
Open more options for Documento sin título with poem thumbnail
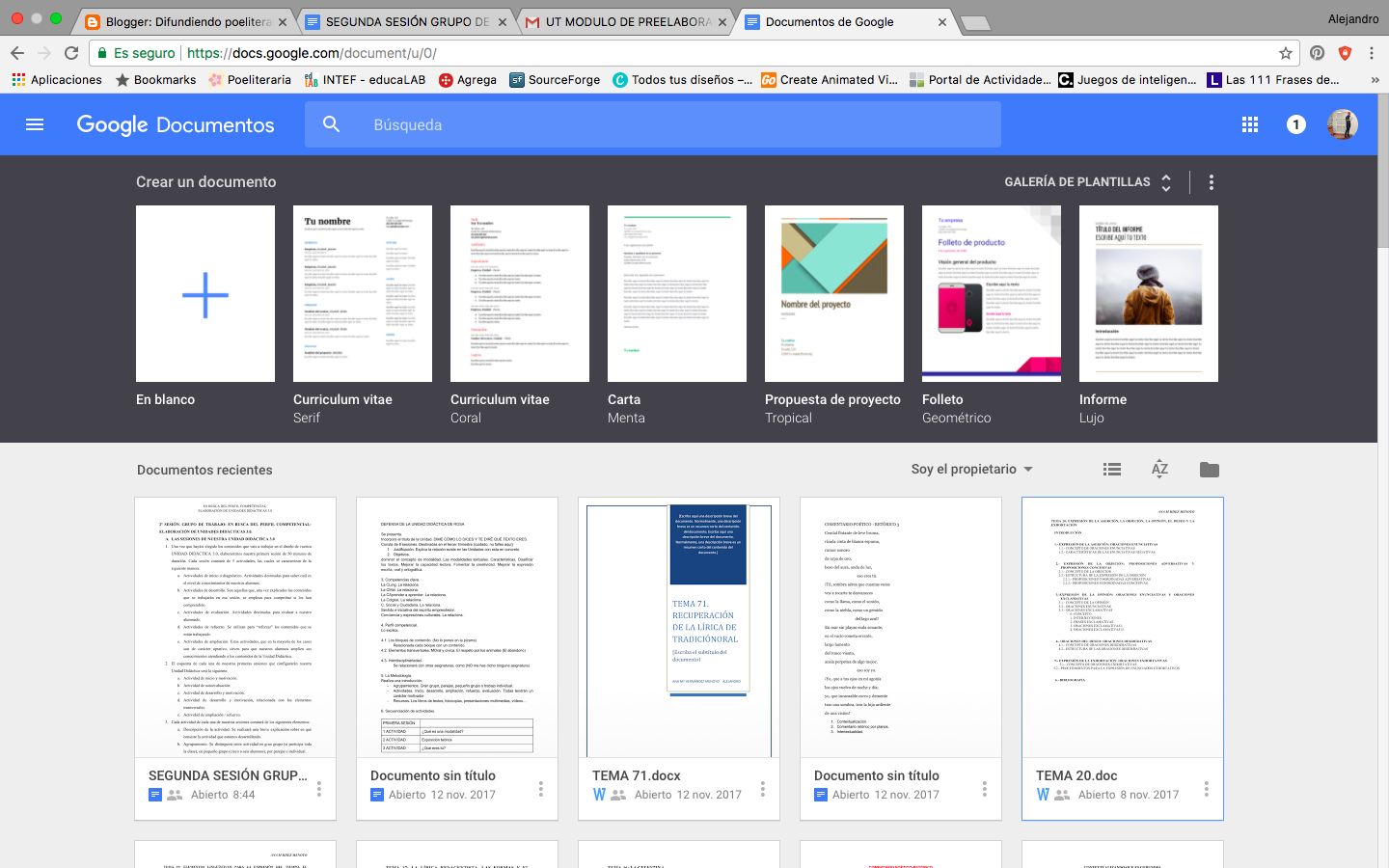pos(985,789)
